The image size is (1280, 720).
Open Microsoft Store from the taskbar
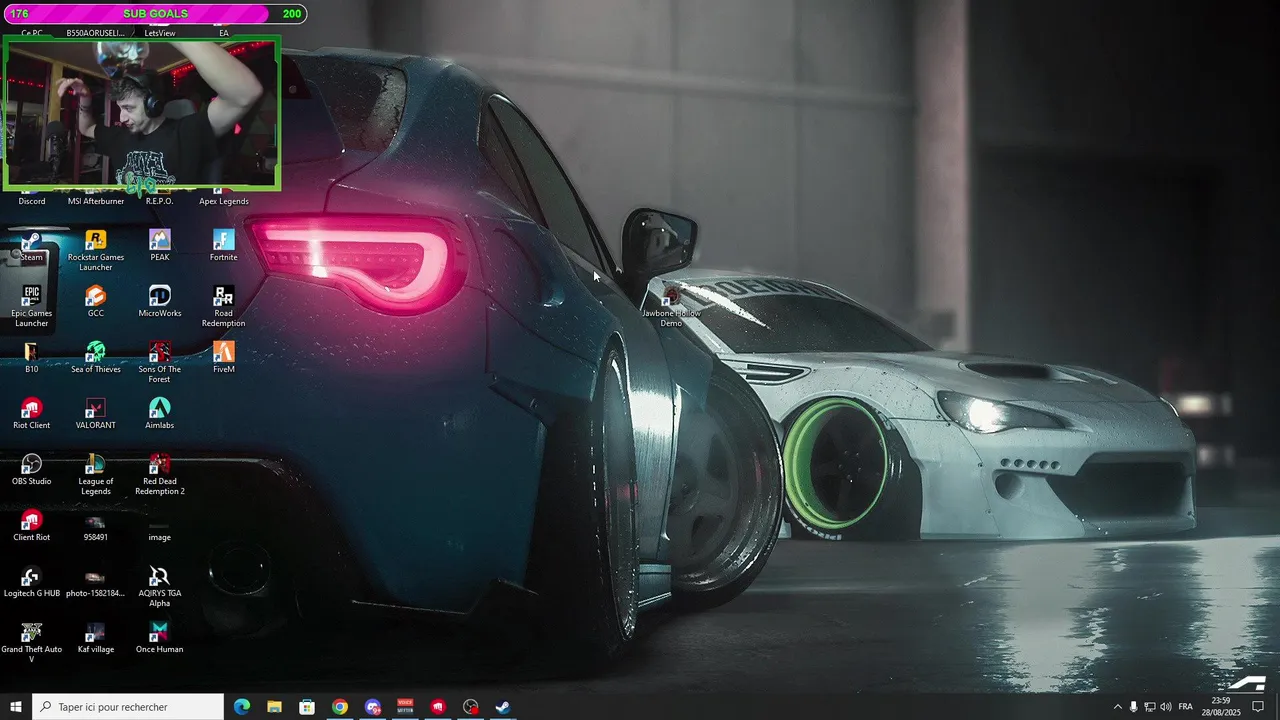tap(307, 707)
